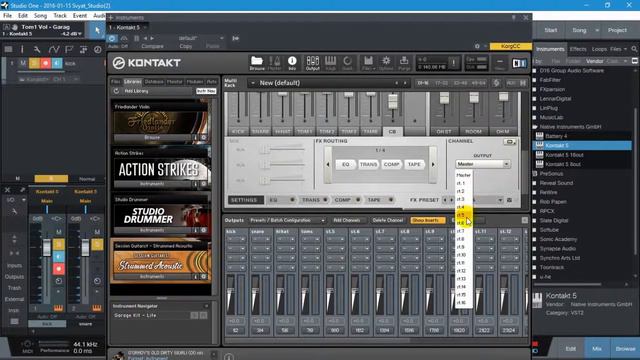
Task: Toggle the TAPE effect power button
Action: (391, 200)
